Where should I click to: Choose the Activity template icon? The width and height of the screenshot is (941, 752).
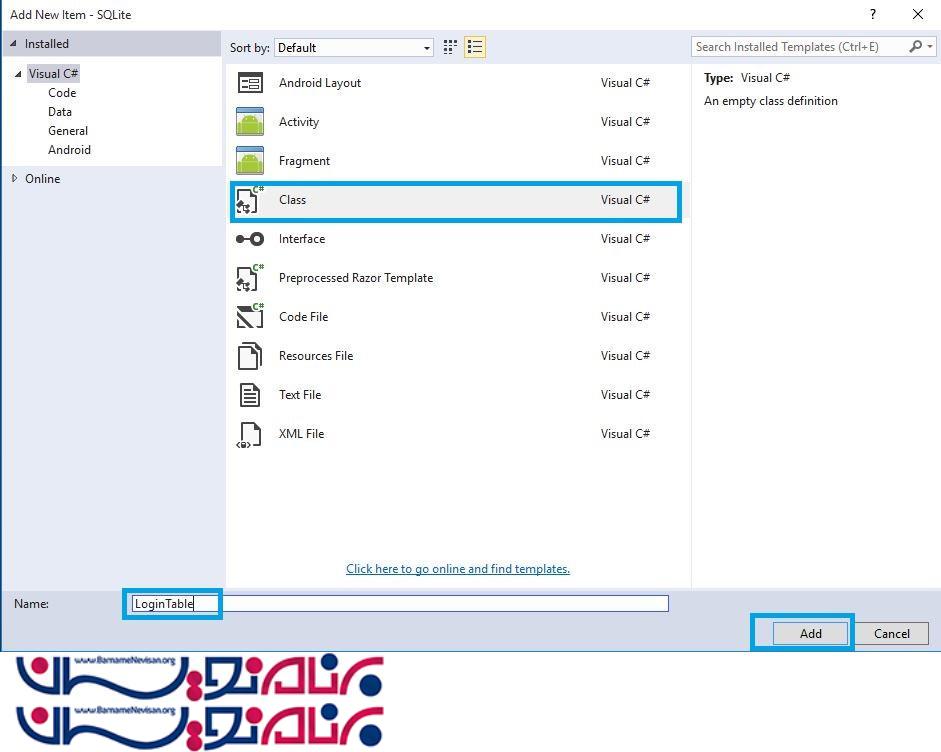(x=250, y=122)
